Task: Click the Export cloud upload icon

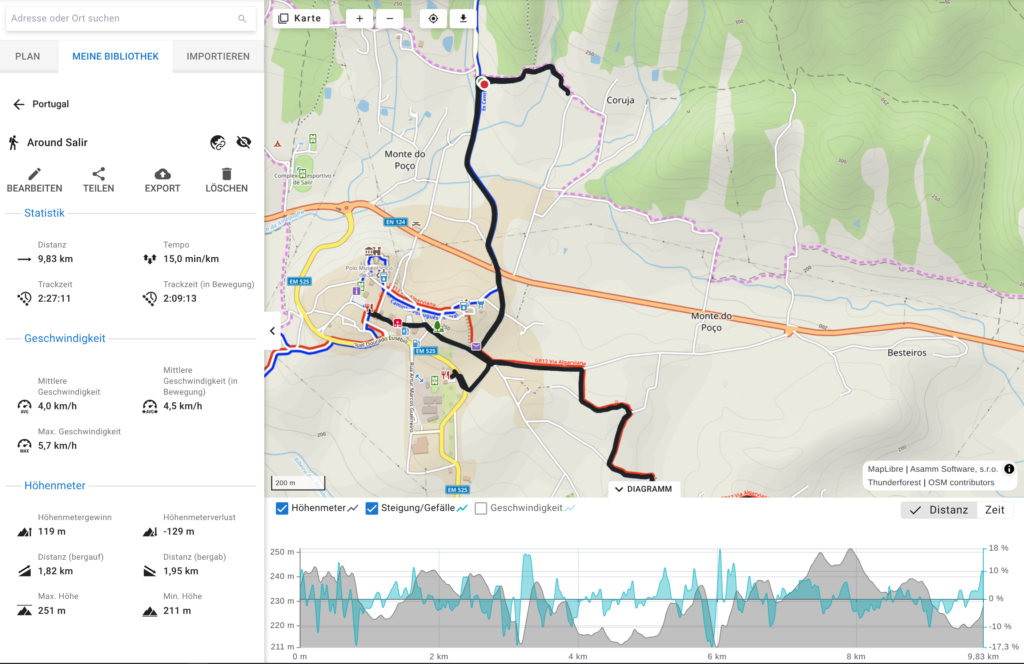Action: (x=162, y=174)
